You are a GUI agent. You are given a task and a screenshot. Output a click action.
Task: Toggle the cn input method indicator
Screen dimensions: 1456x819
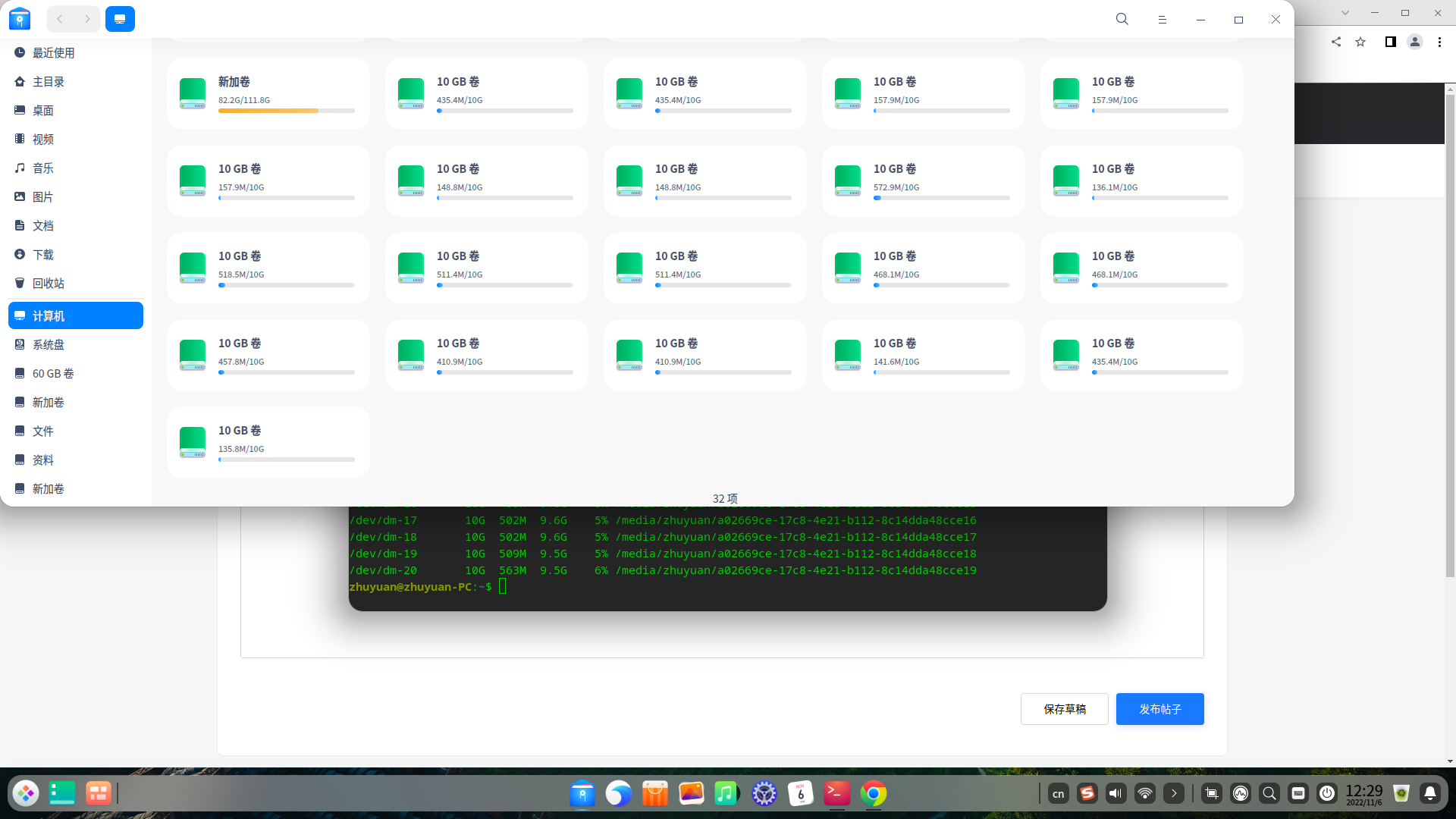[x=1058, y=793]
